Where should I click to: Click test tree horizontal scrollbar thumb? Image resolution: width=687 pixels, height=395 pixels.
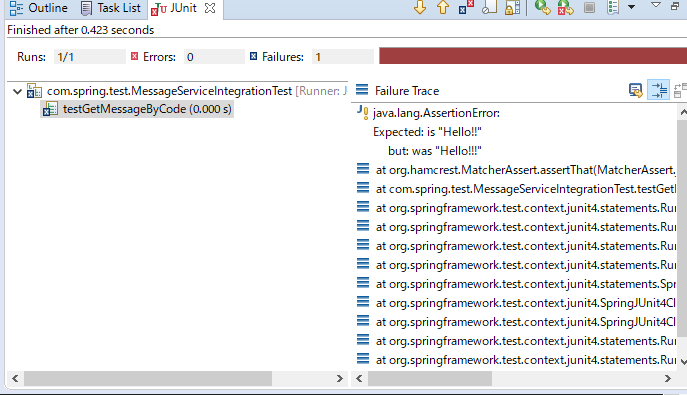(148, 378)
